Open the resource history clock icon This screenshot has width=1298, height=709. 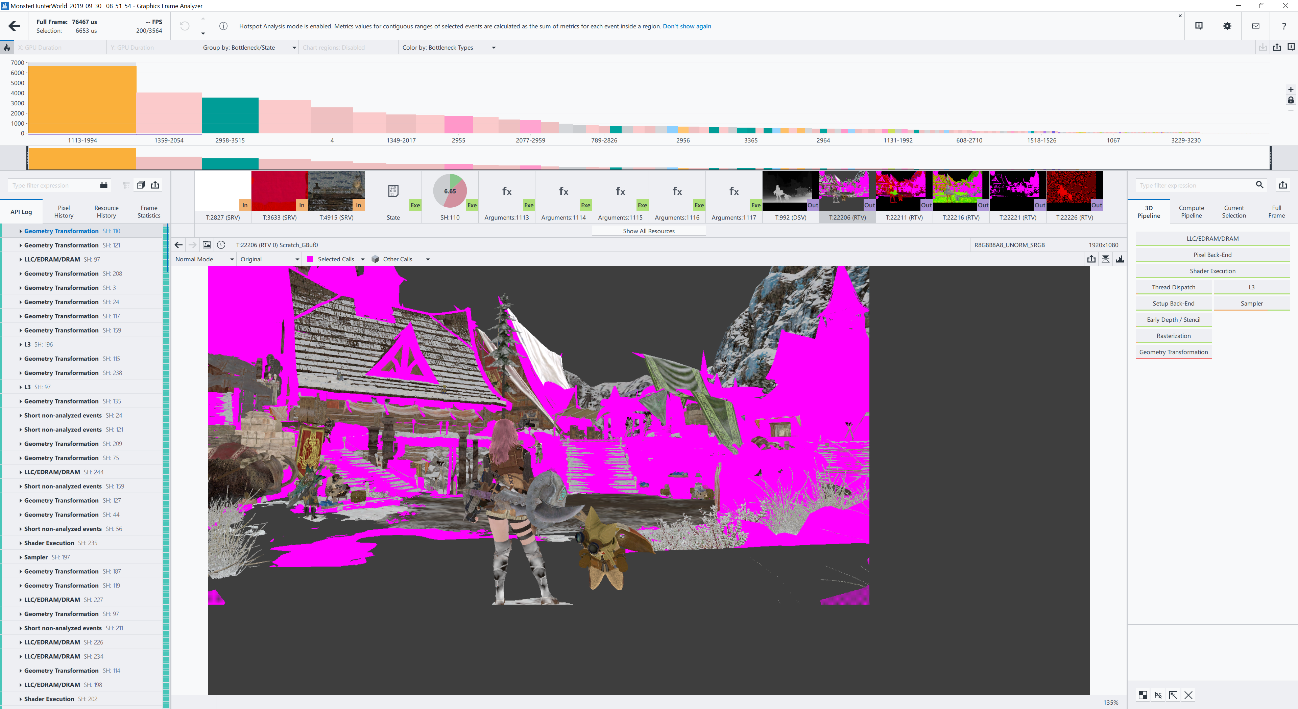click(221, 244)
